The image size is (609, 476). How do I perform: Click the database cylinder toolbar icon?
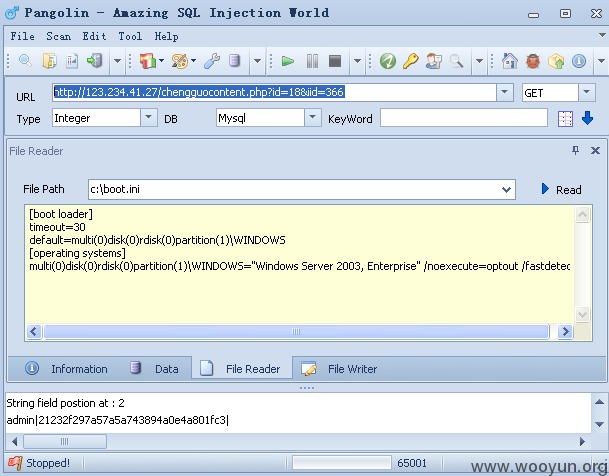coord(234,61)
